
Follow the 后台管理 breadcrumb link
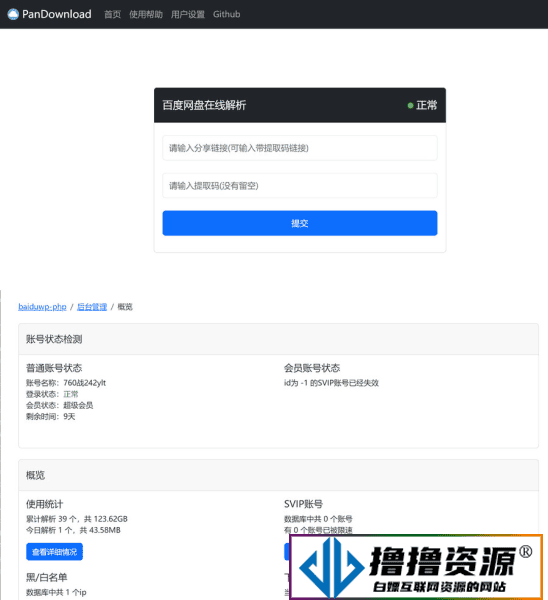click(92, 307)
